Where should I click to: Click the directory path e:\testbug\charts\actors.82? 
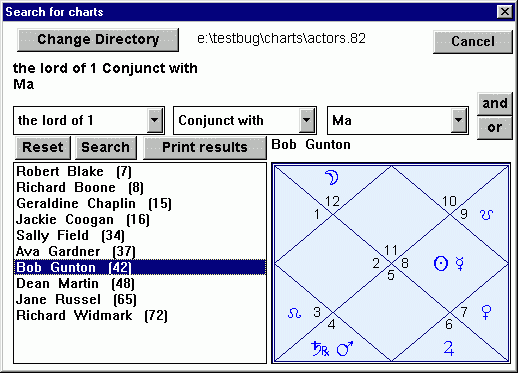coord(281,38)
